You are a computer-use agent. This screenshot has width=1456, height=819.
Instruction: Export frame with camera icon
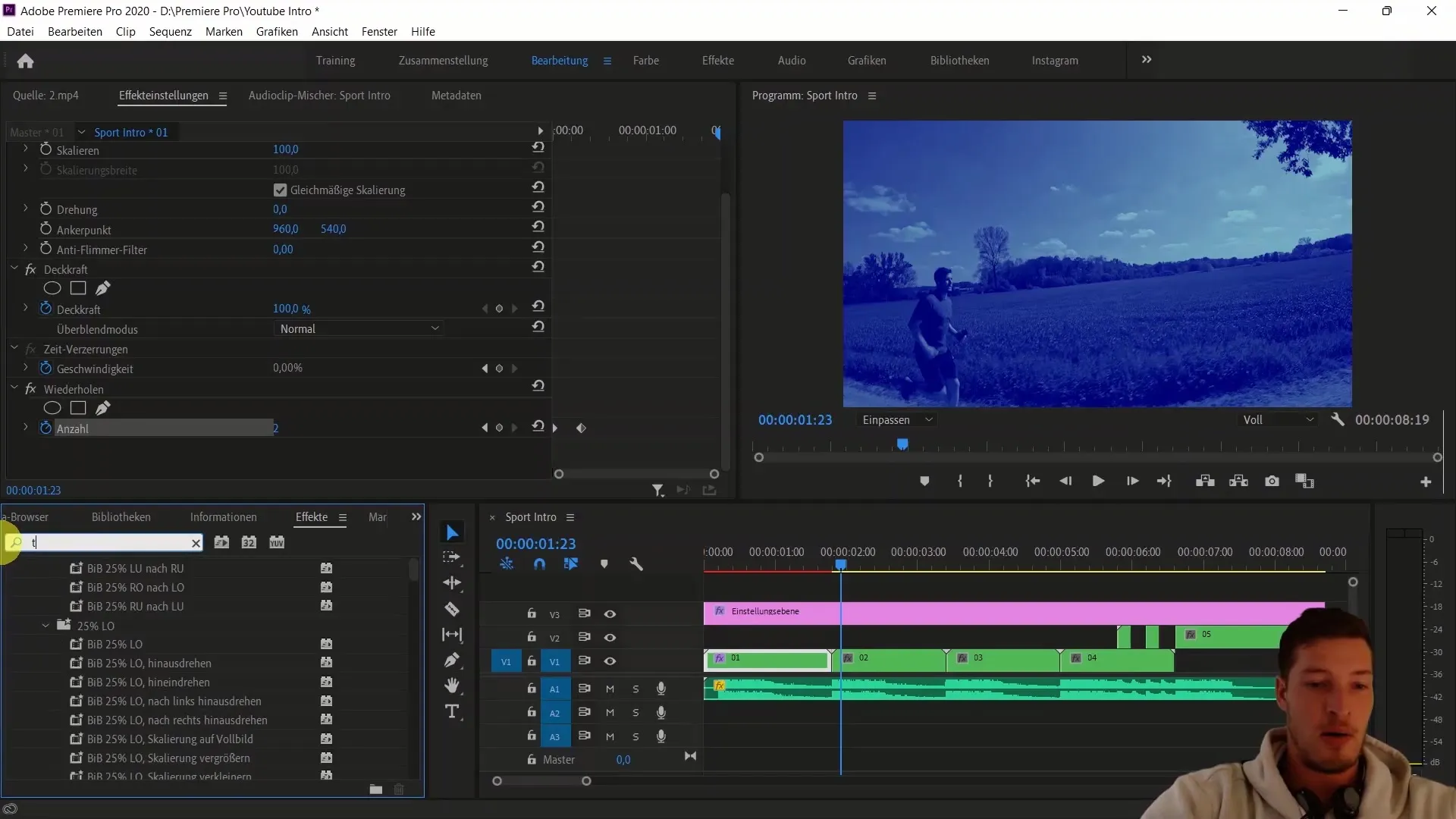(x=1272, y=481)
